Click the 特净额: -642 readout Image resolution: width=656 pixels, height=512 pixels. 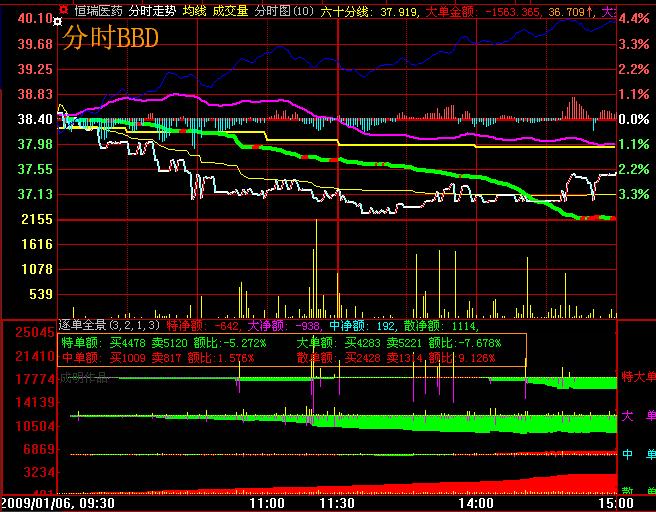[x=203, y=325]
